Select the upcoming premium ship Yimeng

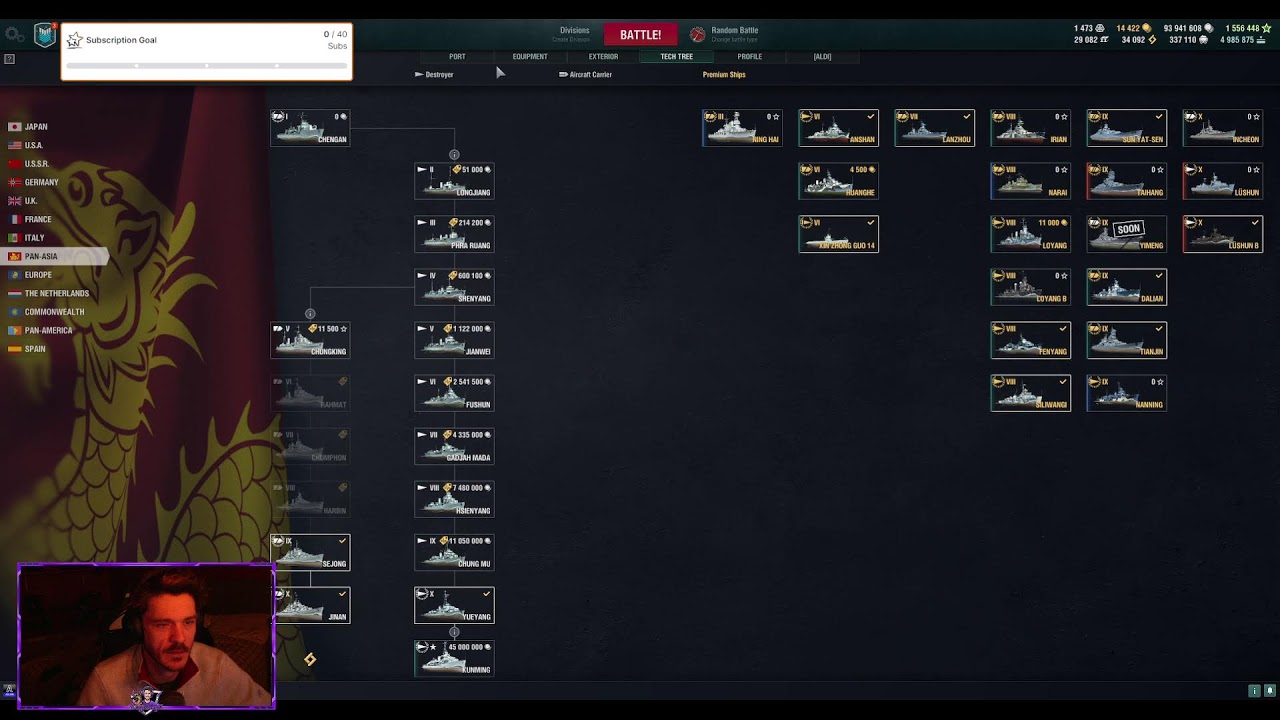tap(1126, 234)
